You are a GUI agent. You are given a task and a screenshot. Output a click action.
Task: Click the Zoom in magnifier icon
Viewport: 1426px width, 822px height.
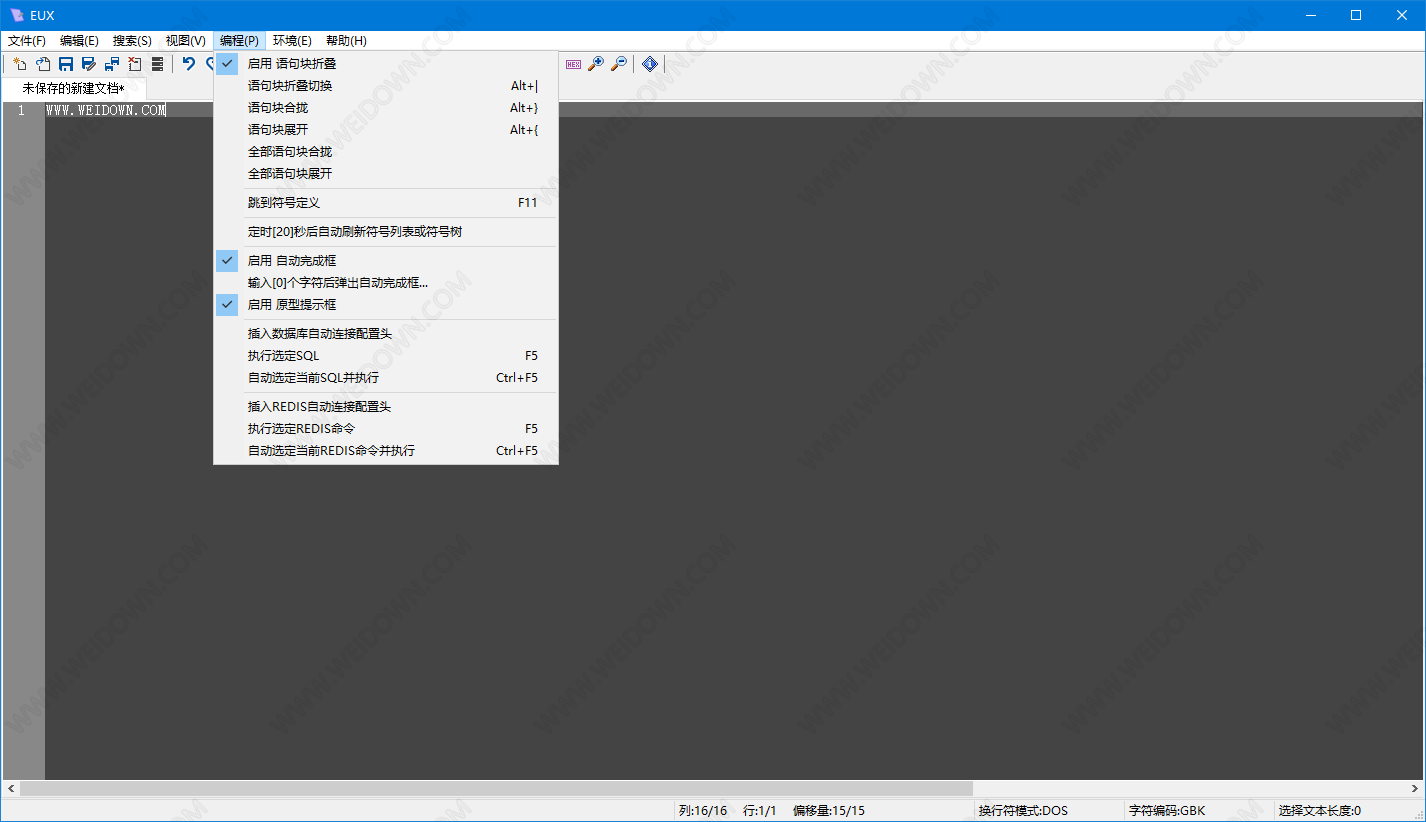[x=596, y=64]
